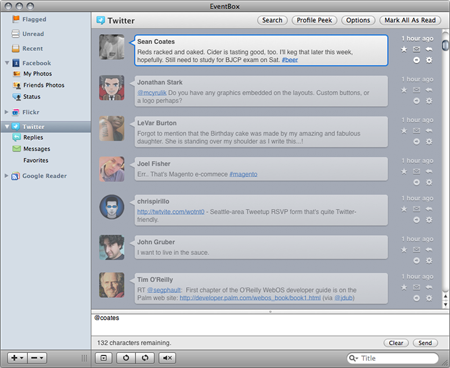Star Jonathan Stark's tweet
Viewport: 450px width, 368px height.
click(x=404, y=90)
